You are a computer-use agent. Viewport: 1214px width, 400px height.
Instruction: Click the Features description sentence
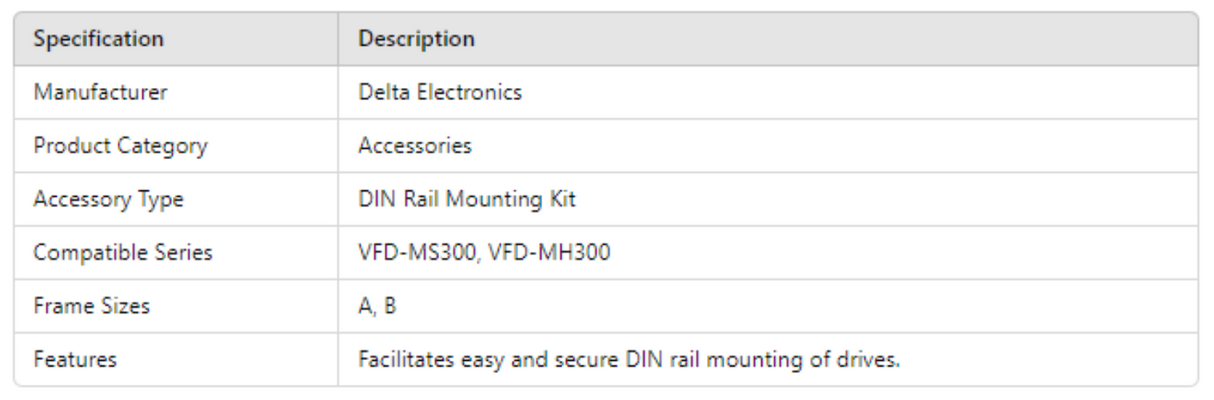629,359
